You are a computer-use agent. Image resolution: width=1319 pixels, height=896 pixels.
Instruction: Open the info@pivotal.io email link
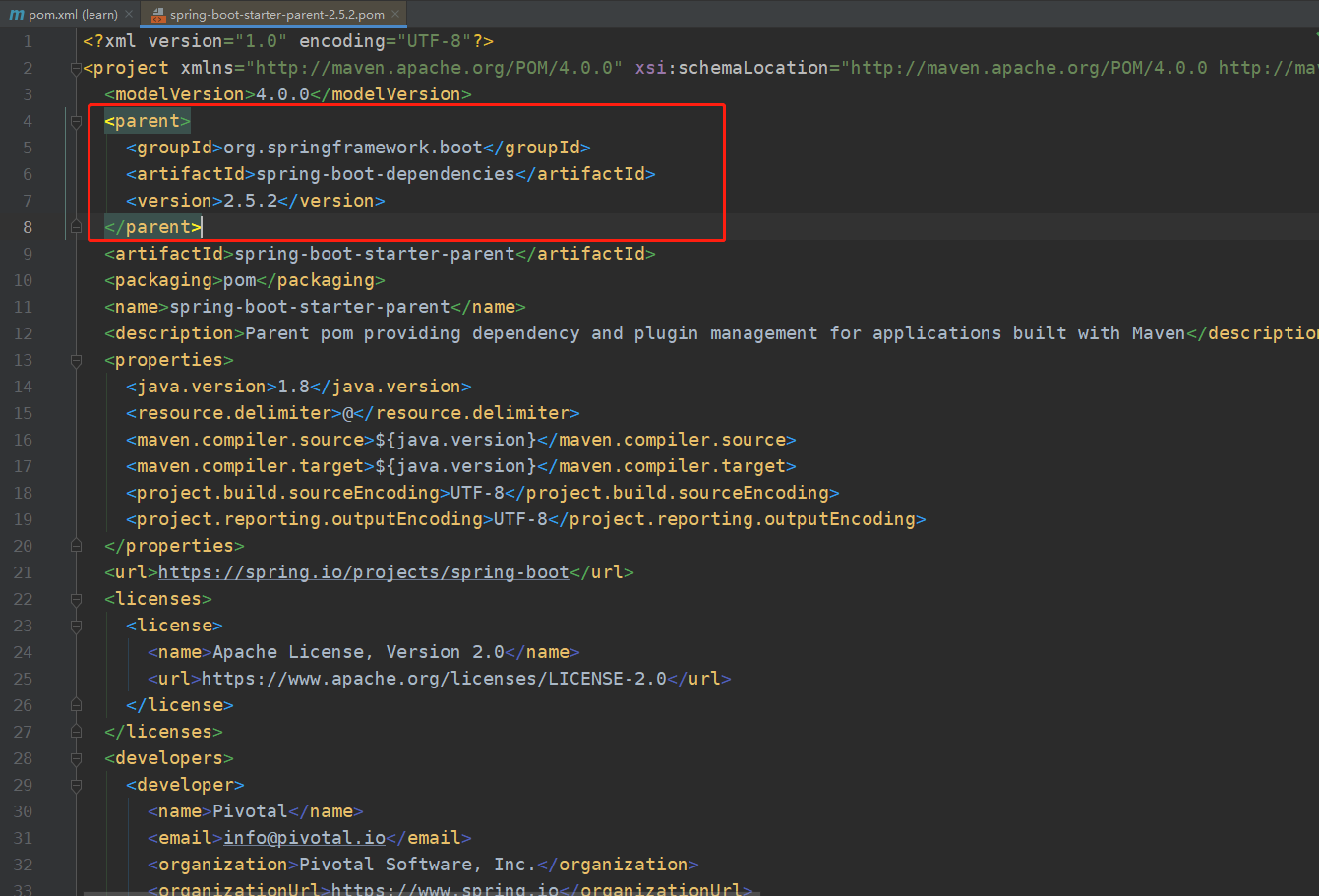tap(305, 838)
